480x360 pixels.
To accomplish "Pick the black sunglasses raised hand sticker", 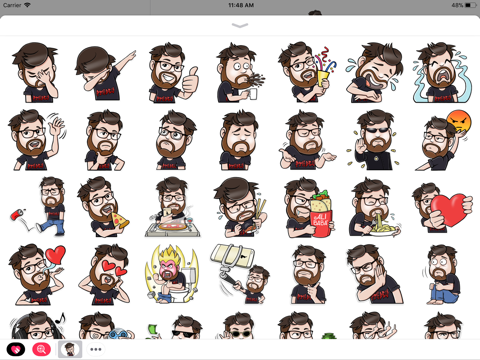I will 373,140.
